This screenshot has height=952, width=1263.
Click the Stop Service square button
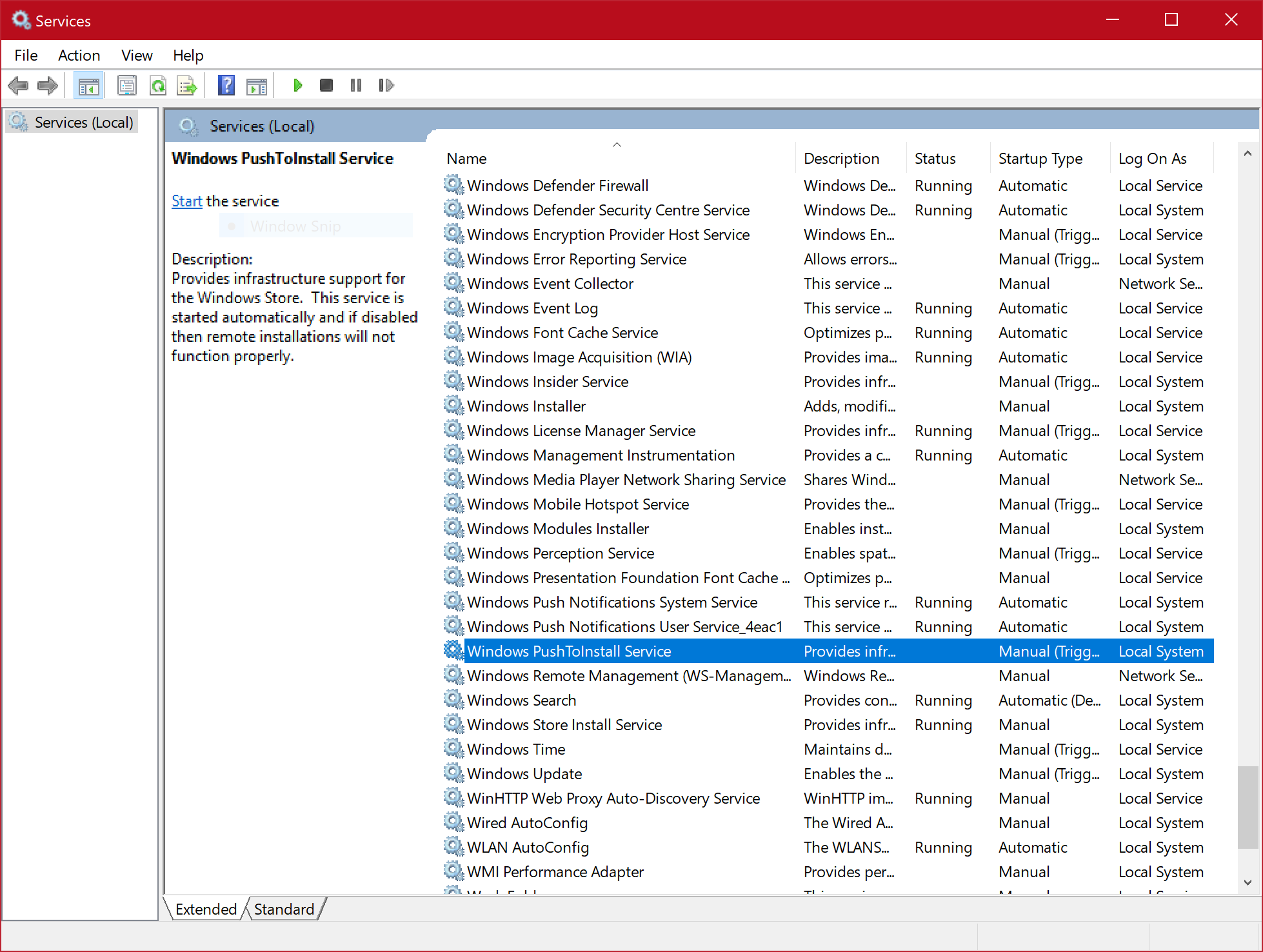(326, 85)
